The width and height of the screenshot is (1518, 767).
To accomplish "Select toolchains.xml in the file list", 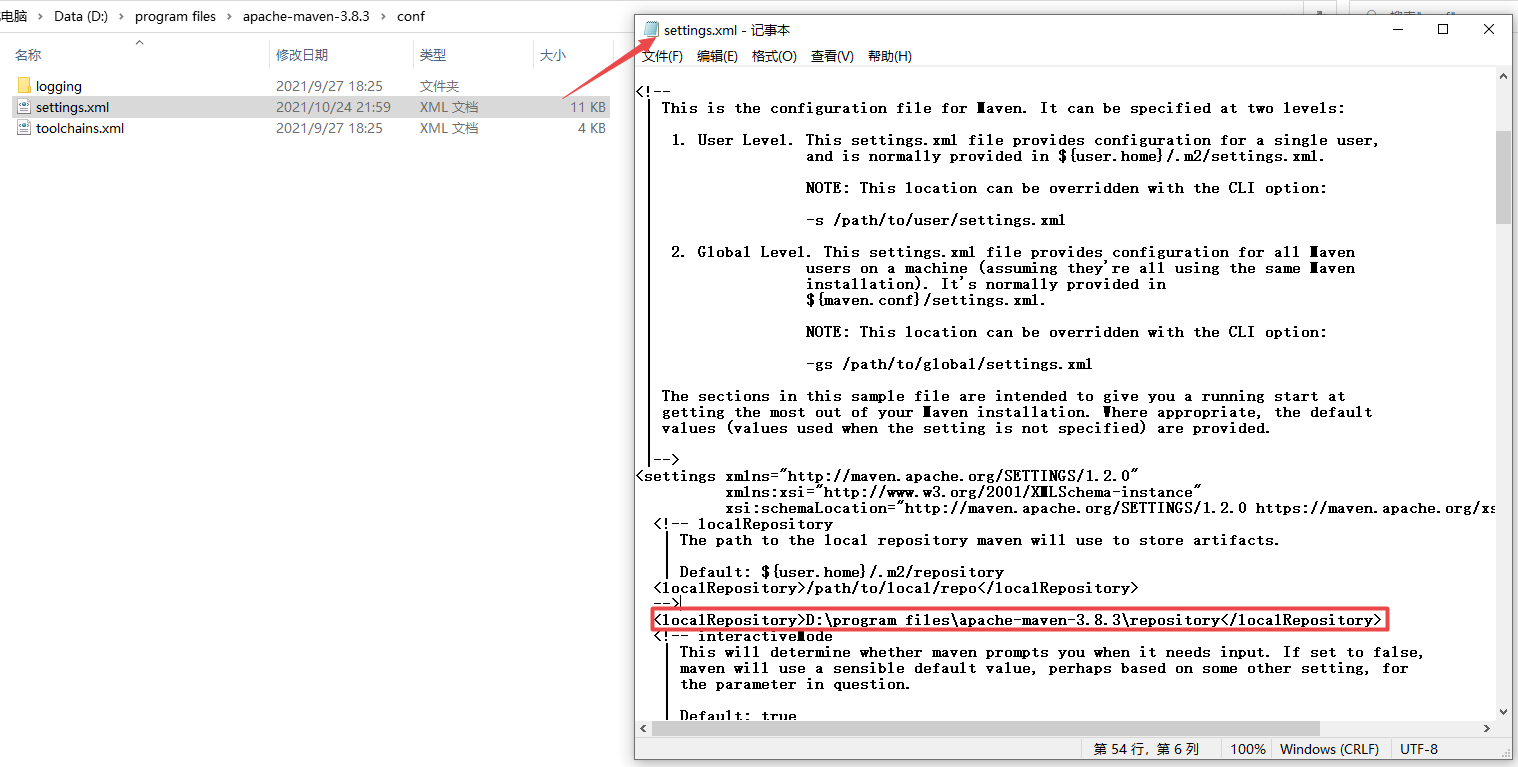I will [311, 128].
